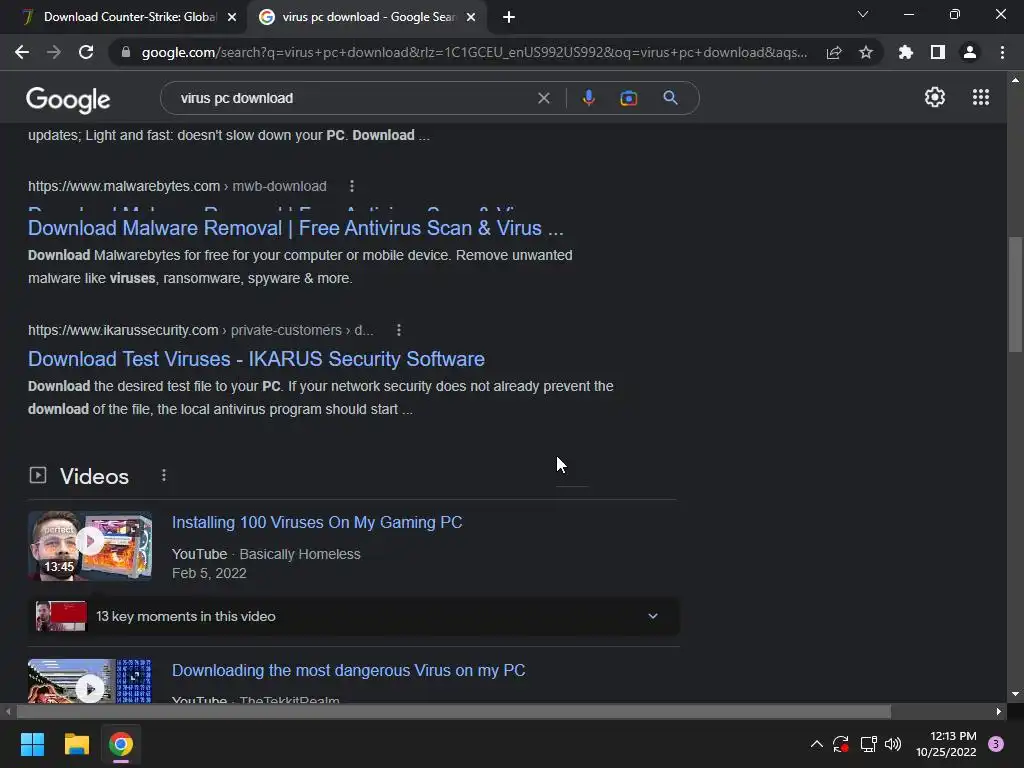Open clock and calendar flyout
Viewport: 1024px width, 768px height.
(946, 744)
